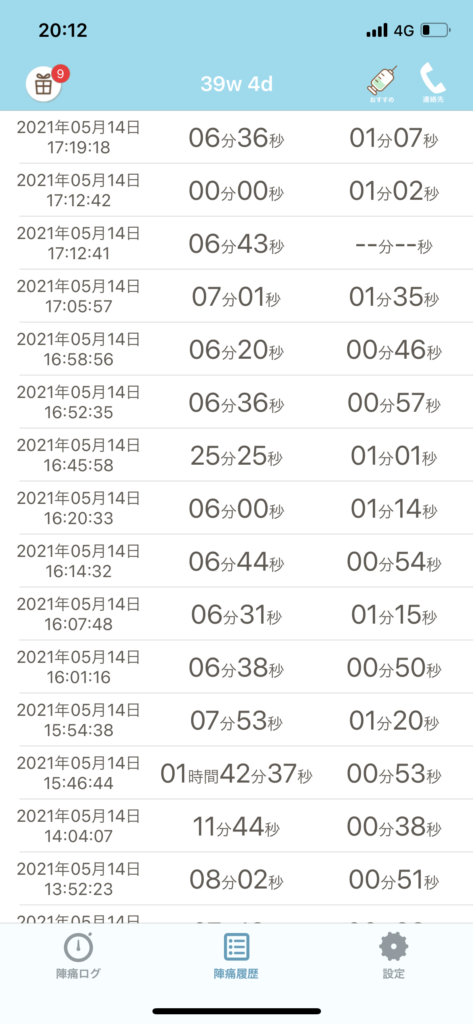Select the 17:19:18 contraction record
The width and height of the screenshot is (473, 1024).
(x=236, y=138)
